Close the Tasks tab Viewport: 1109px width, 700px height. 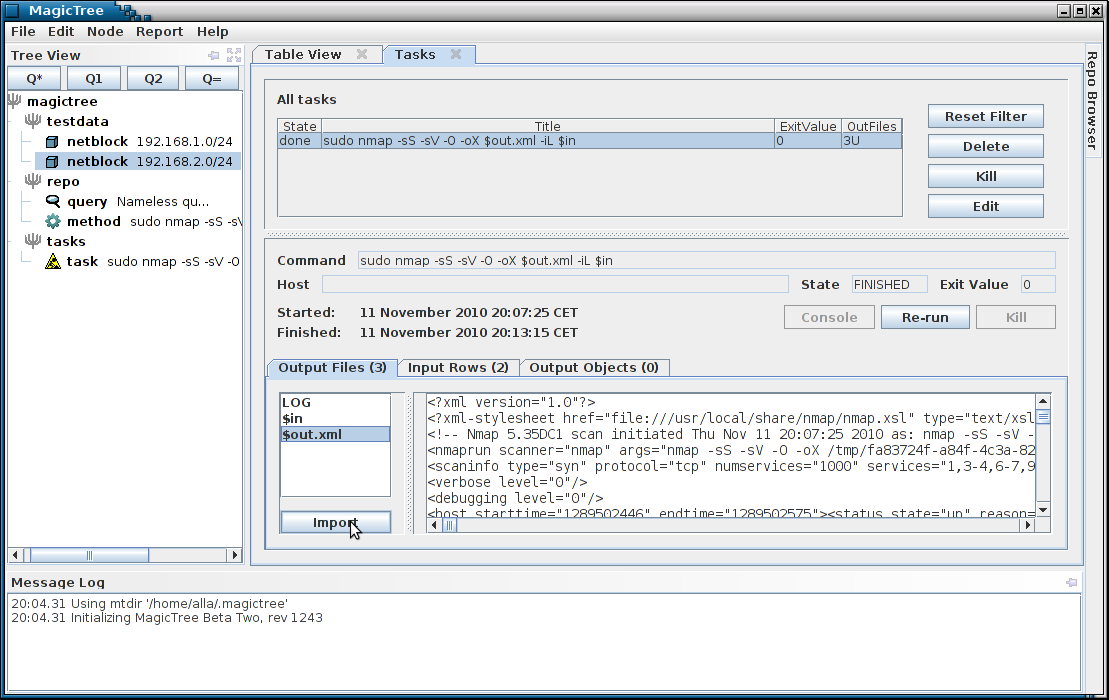[x=456, y=54]
